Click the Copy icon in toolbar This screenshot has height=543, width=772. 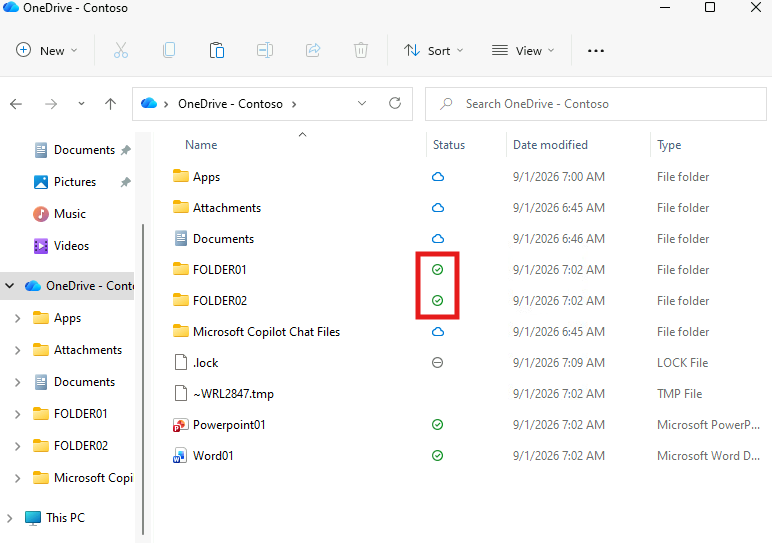169,50
